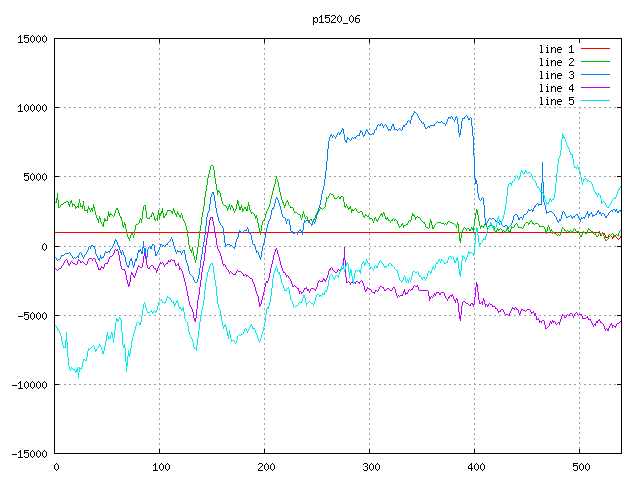Click the purple line 4 legend sample
Viewport: 640px width, 480px height.
(595, 88)
